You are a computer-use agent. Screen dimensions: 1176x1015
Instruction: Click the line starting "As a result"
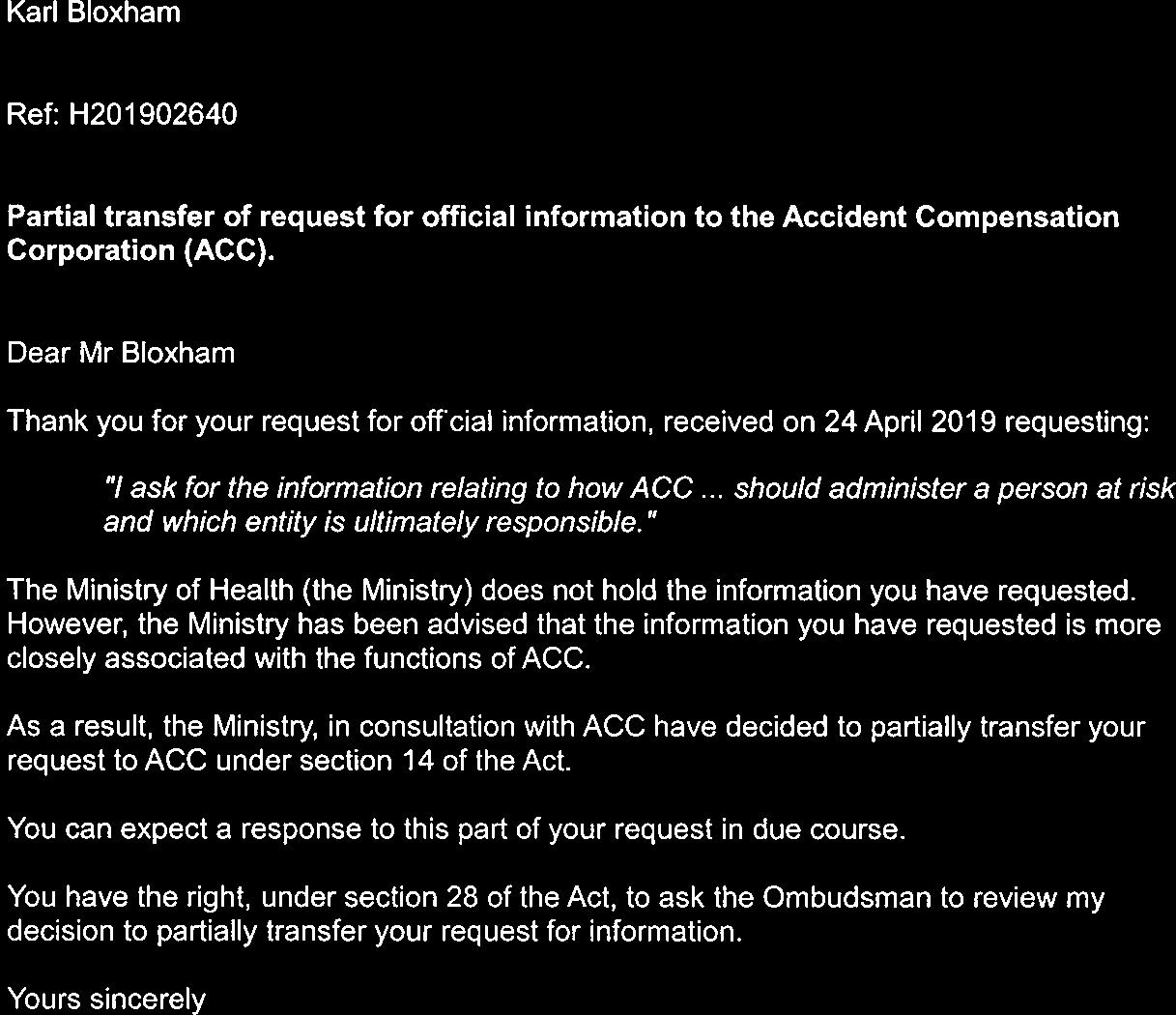[387, 727]
